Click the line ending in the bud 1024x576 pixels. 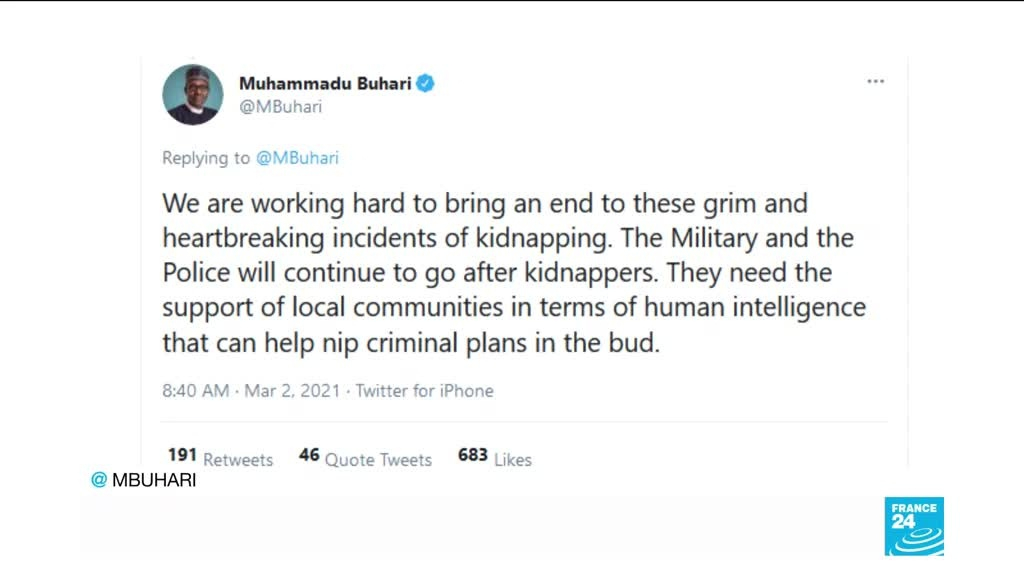412,341
